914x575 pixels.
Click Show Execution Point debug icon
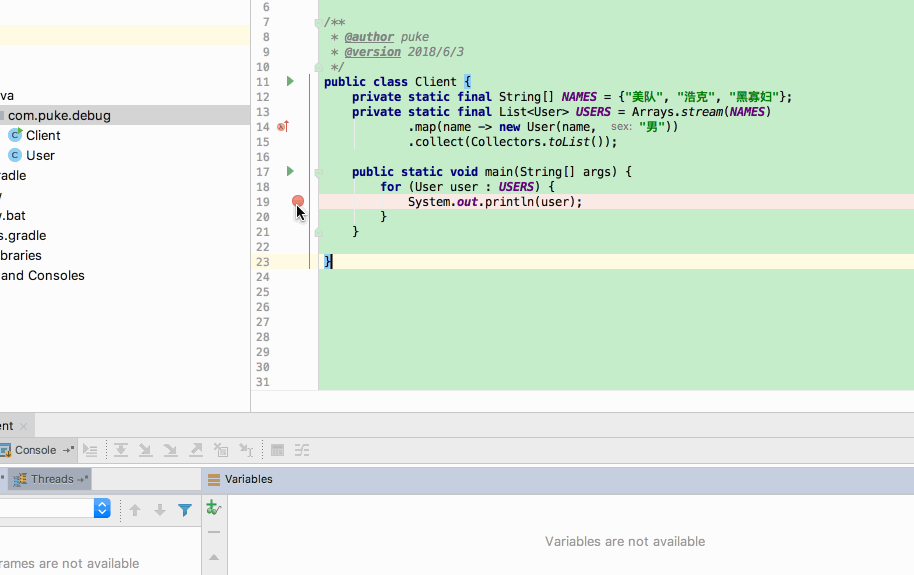click(90, 450)
